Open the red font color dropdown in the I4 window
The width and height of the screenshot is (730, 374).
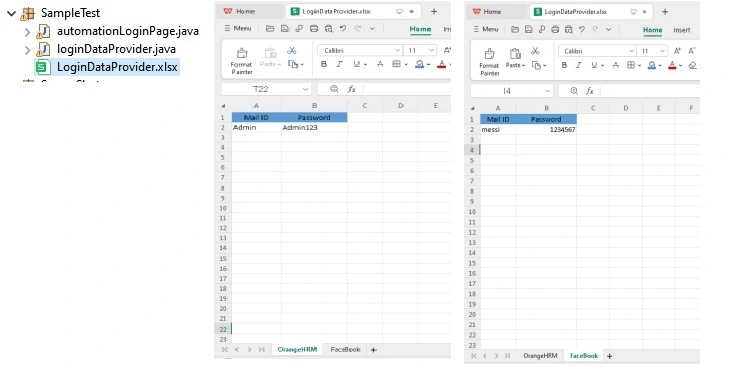(681, 66)
